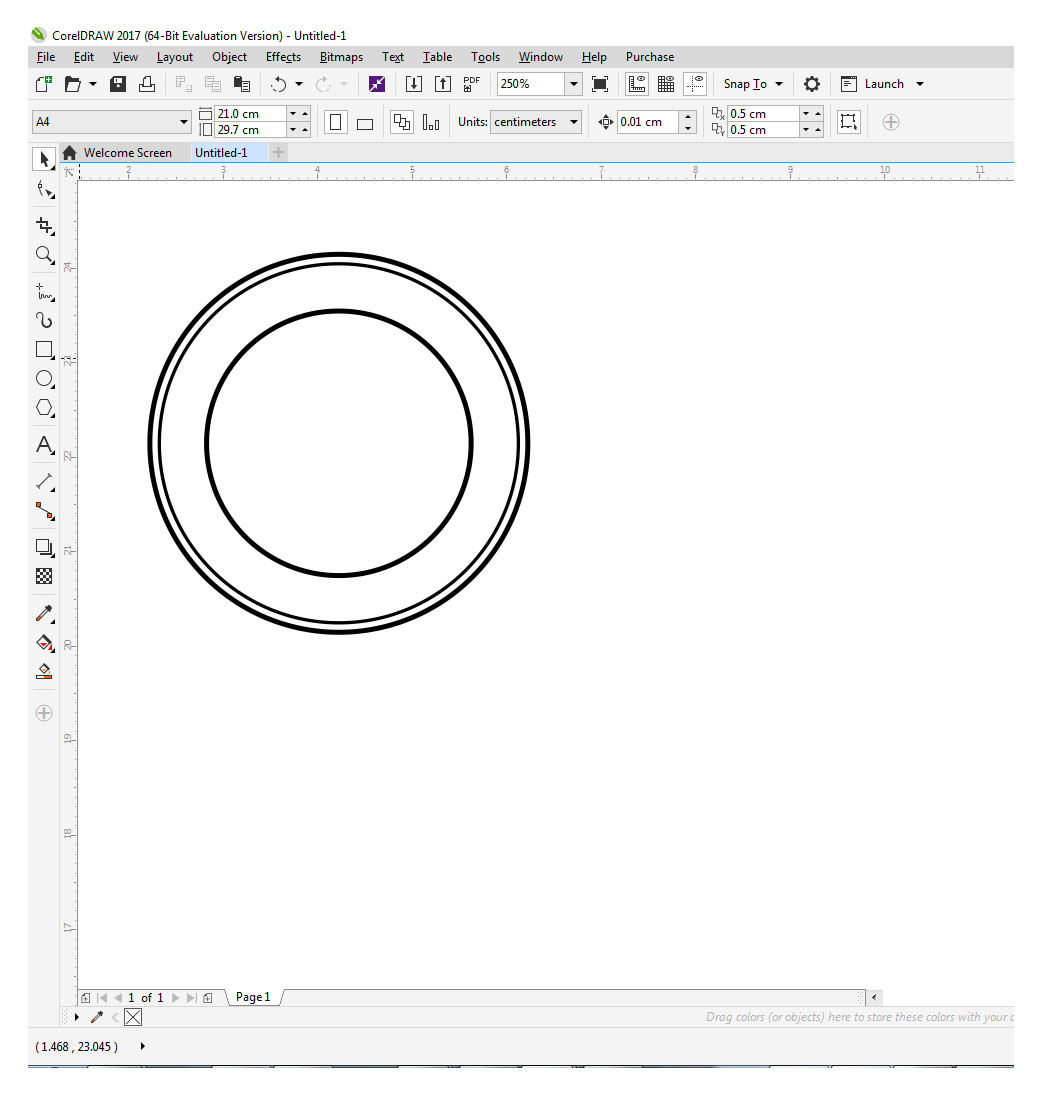Open the Options settings gear

point(811,84)
